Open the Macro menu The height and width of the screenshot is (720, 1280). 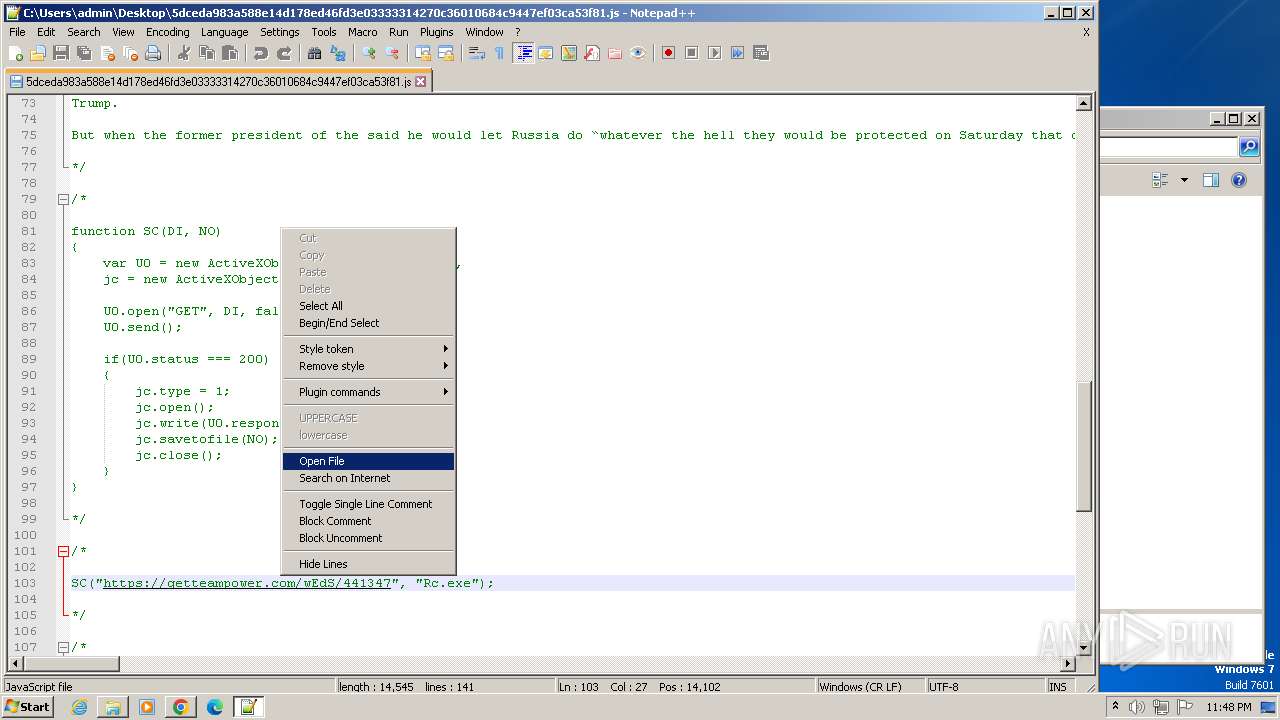tap(362, 32)
